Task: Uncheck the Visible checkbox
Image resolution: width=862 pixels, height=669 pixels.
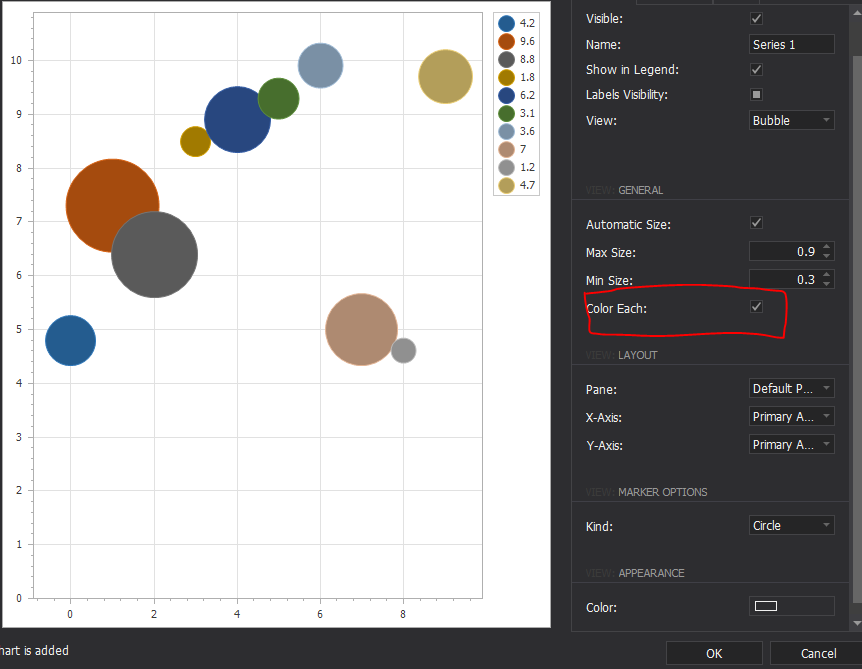Action: pos(757,18)
